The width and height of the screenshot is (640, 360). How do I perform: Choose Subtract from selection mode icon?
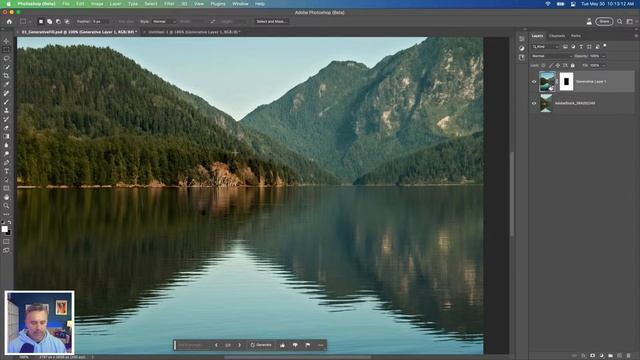pos(58,22)
